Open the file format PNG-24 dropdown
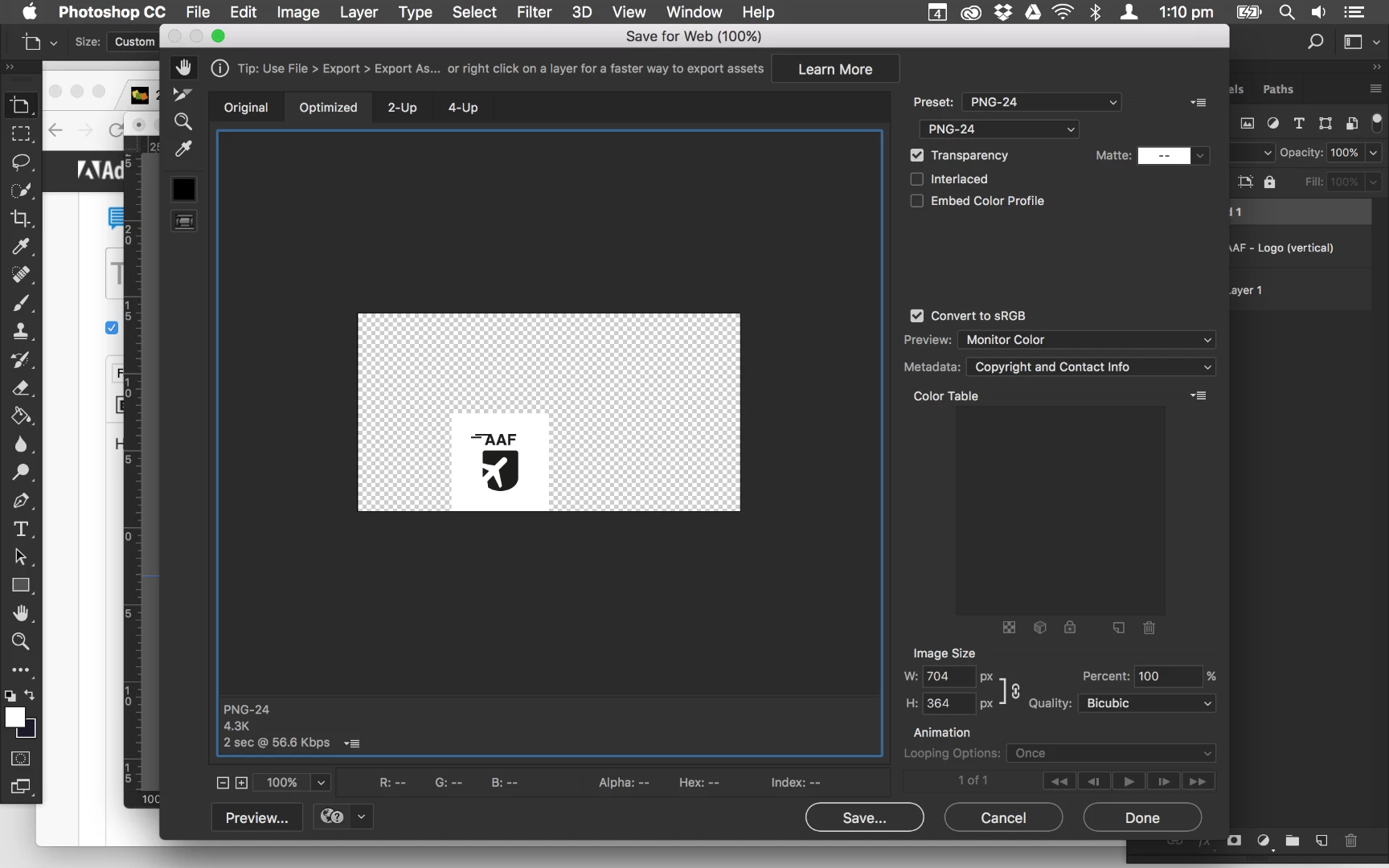This screenshot has width=1389, height=868. coord(999,129)
